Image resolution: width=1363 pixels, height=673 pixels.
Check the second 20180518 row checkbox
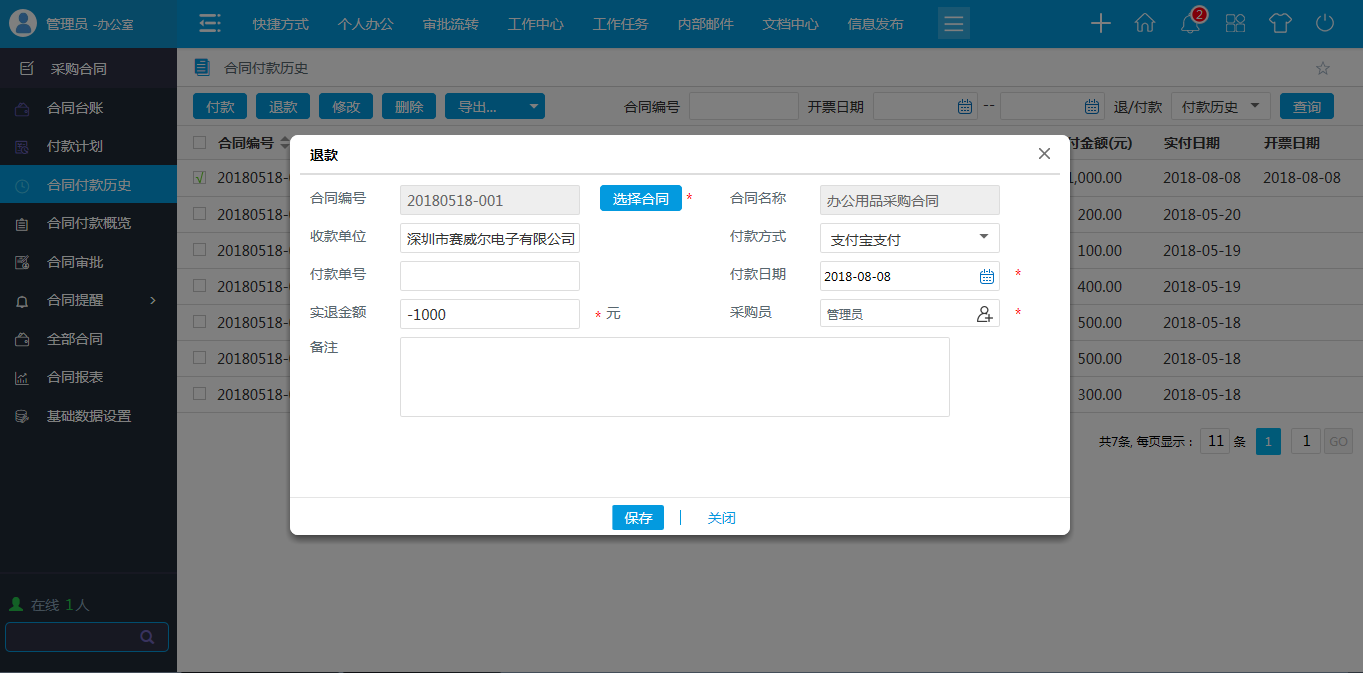pos(200,214)
